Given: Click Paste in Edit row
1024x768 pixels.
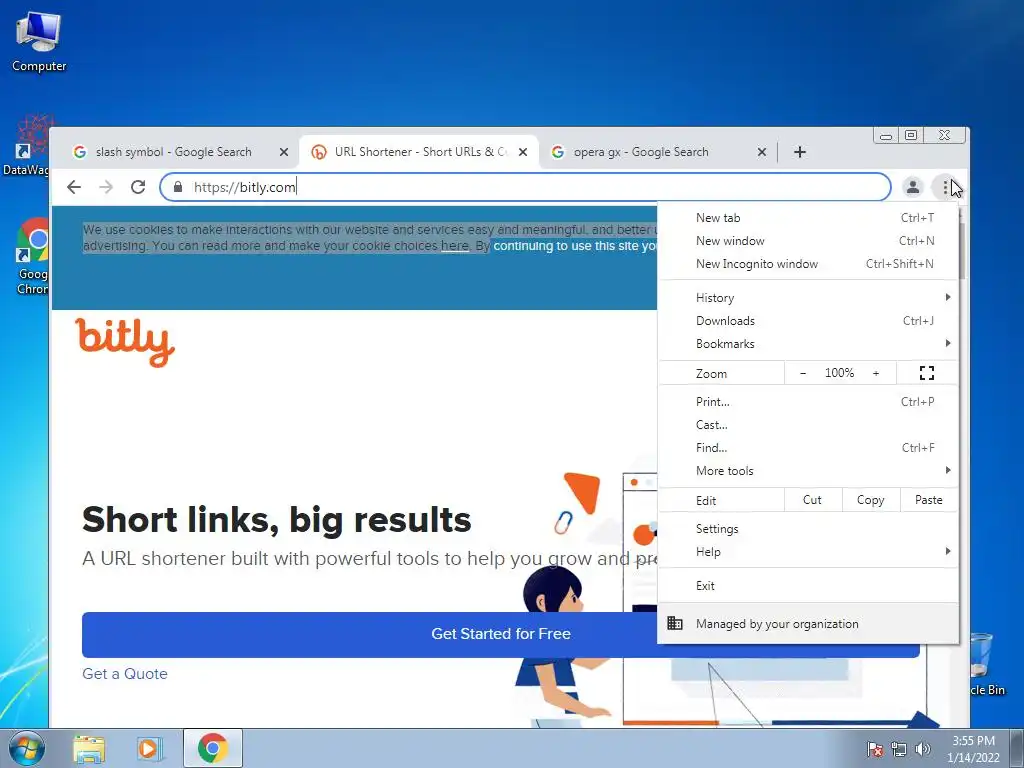Looking at the screenshot, I should [x=929, y=500].
